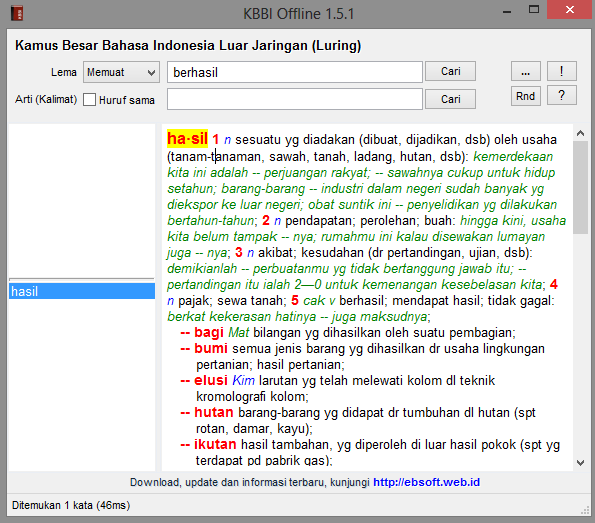Screen dimensions: 595x523
Task: Maximize the KBBI Offline window
Action: click(534, 10)
